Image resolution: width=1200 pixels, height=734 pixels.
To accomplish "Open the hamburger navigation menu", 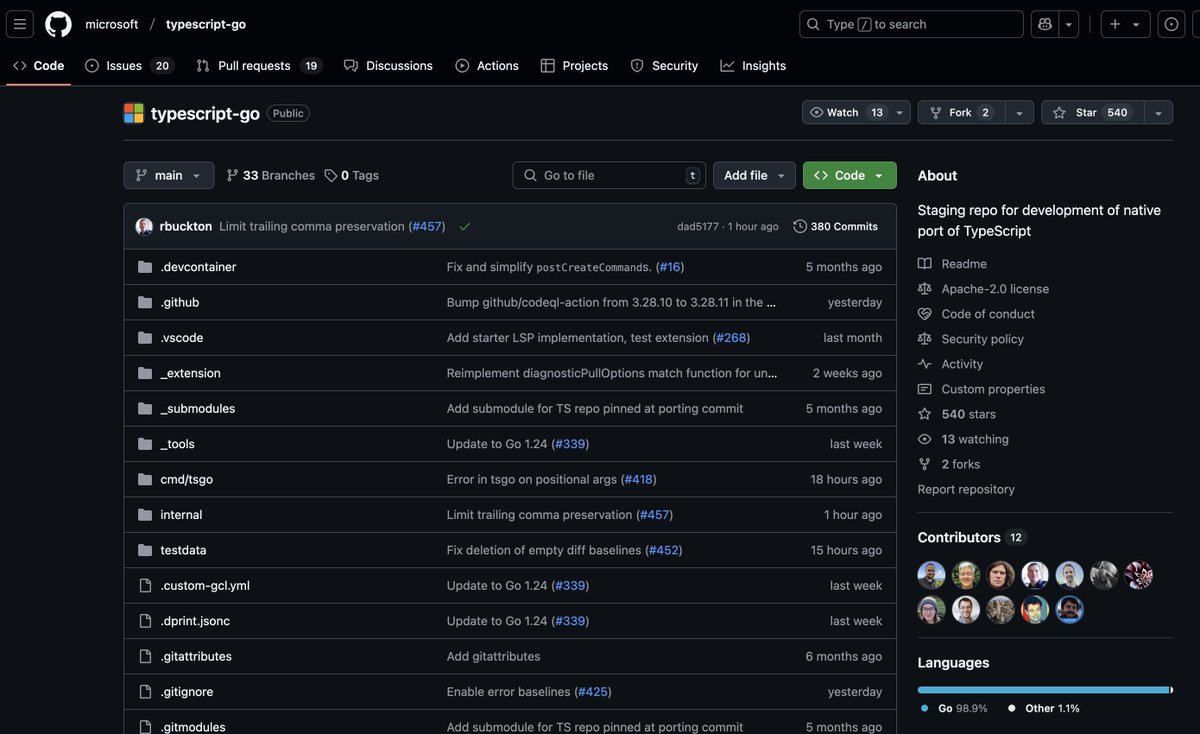I will pyautogui.click(x=21, y=24).
